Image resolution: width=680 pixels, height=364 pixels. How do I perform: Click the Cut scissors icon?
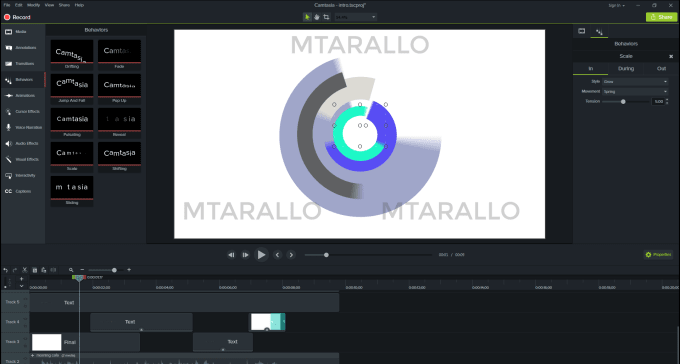(x=25, y=270)
